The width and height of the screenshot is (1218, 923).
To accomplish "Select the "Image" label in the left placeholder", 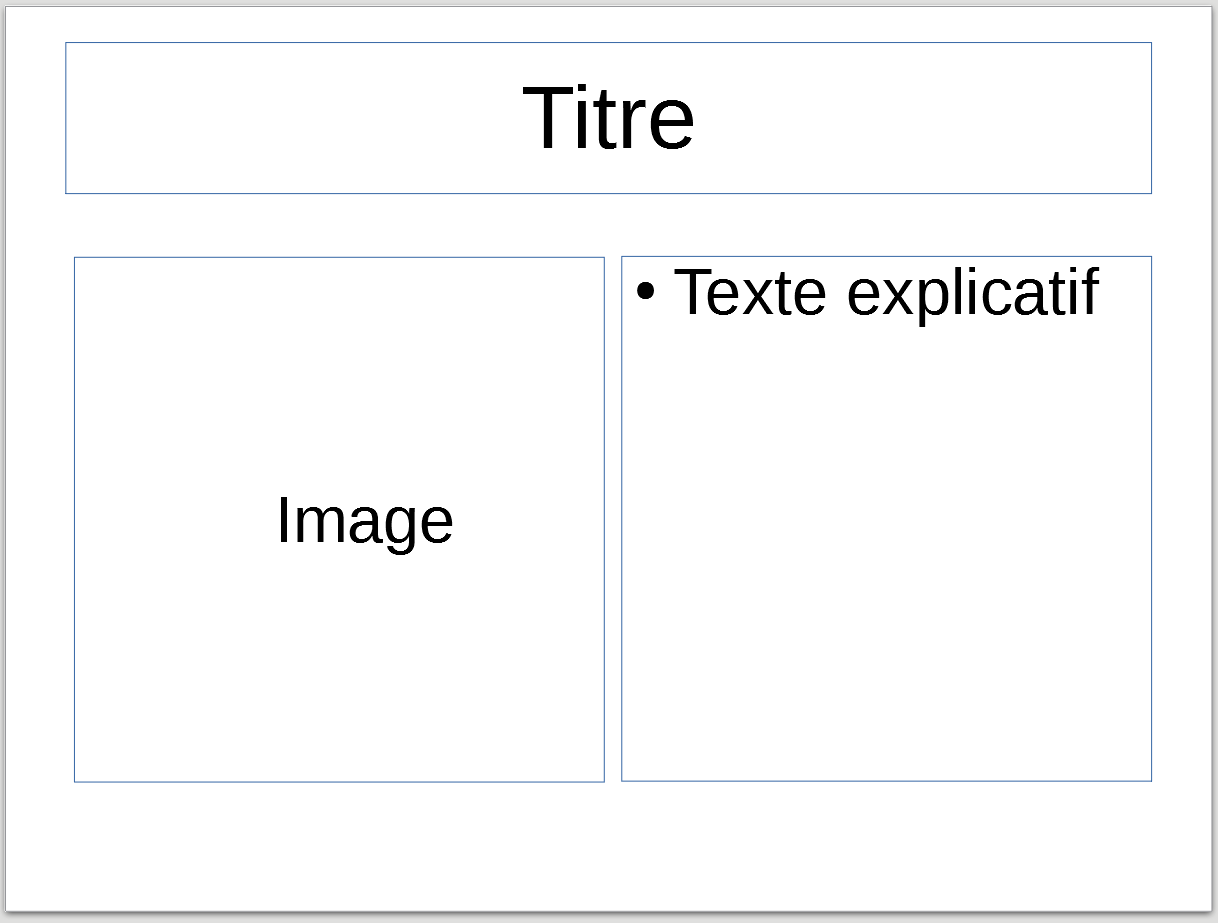I will pos(365,520).
